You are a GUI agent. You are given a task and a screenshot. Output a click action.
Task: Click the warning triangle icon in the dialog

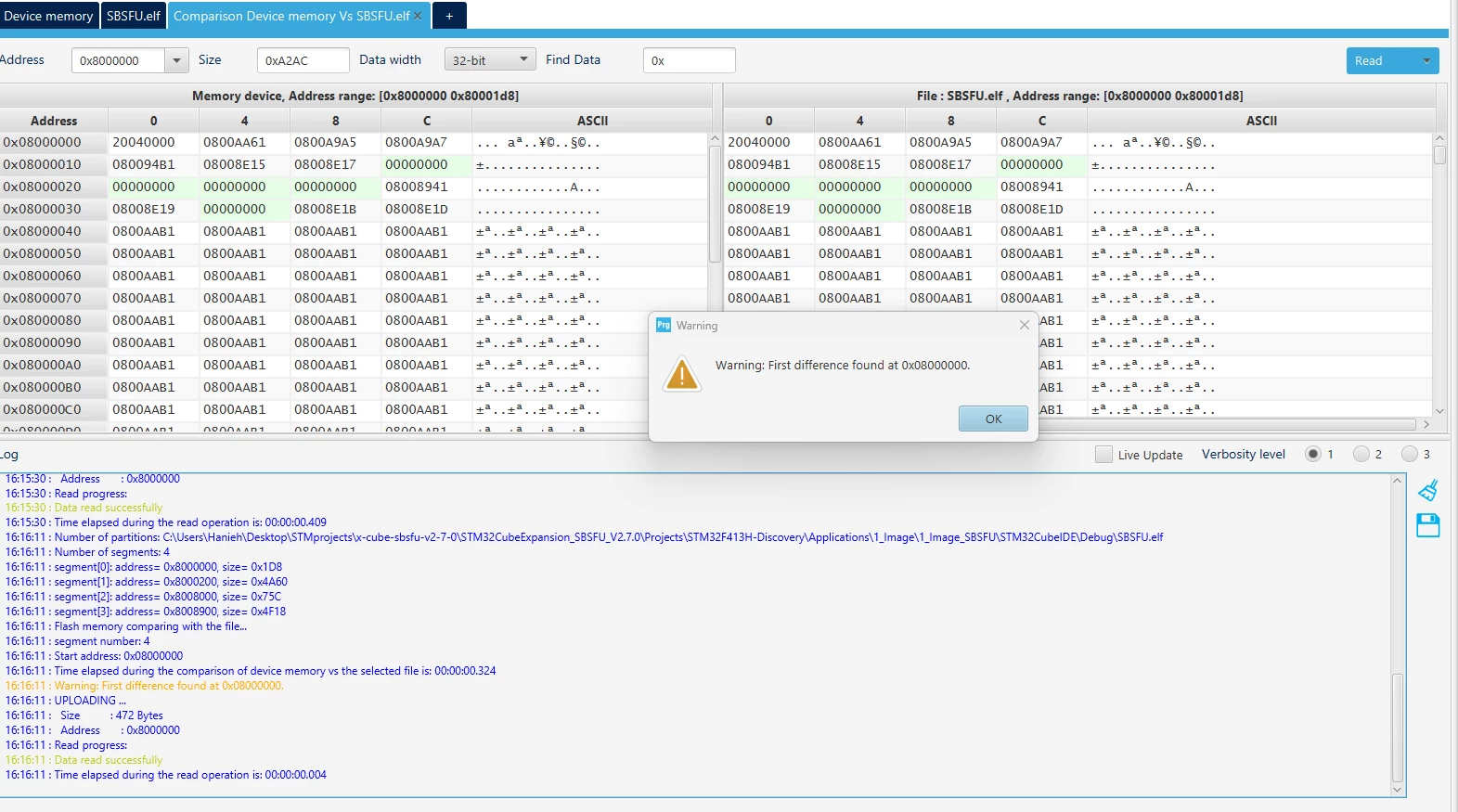(x=682, y=374)
